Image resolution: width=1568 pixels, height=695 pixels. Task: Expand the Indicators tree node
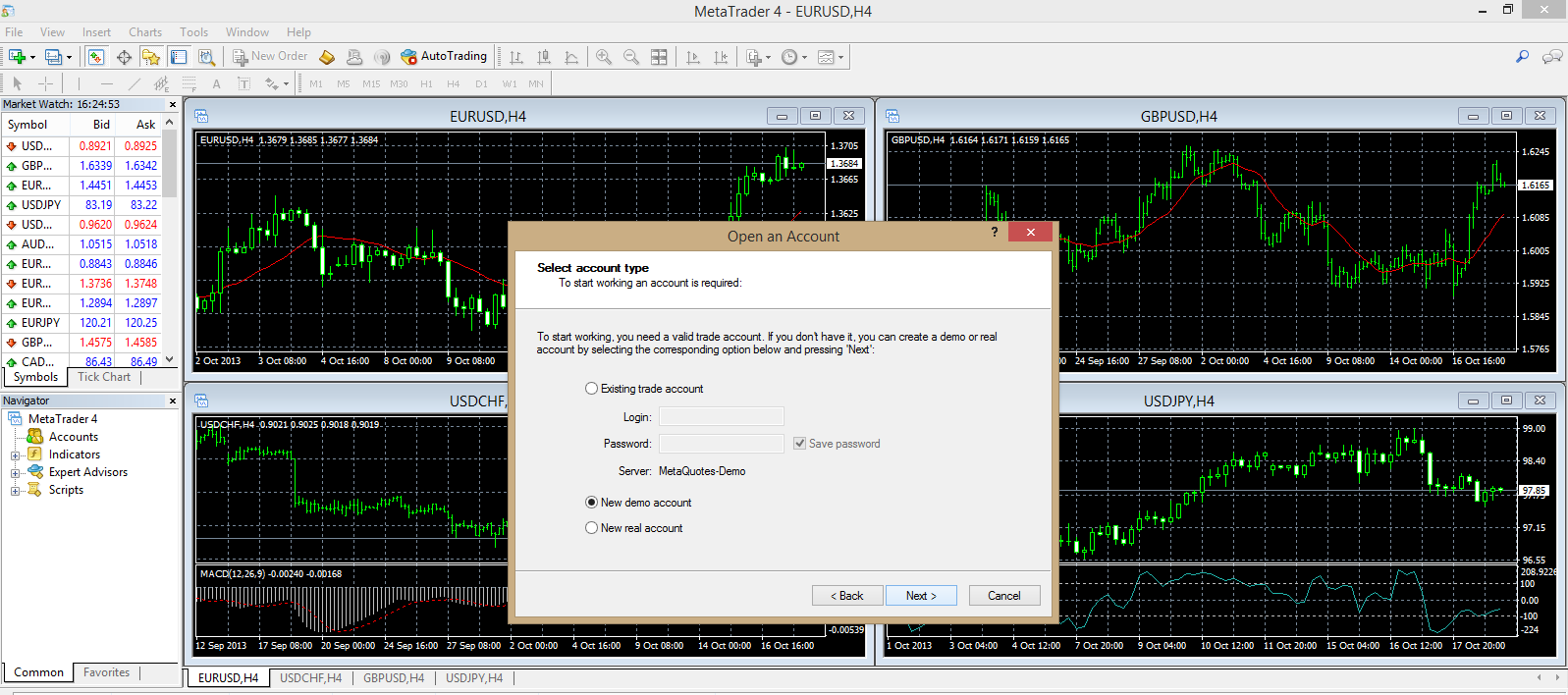(15, 455)
